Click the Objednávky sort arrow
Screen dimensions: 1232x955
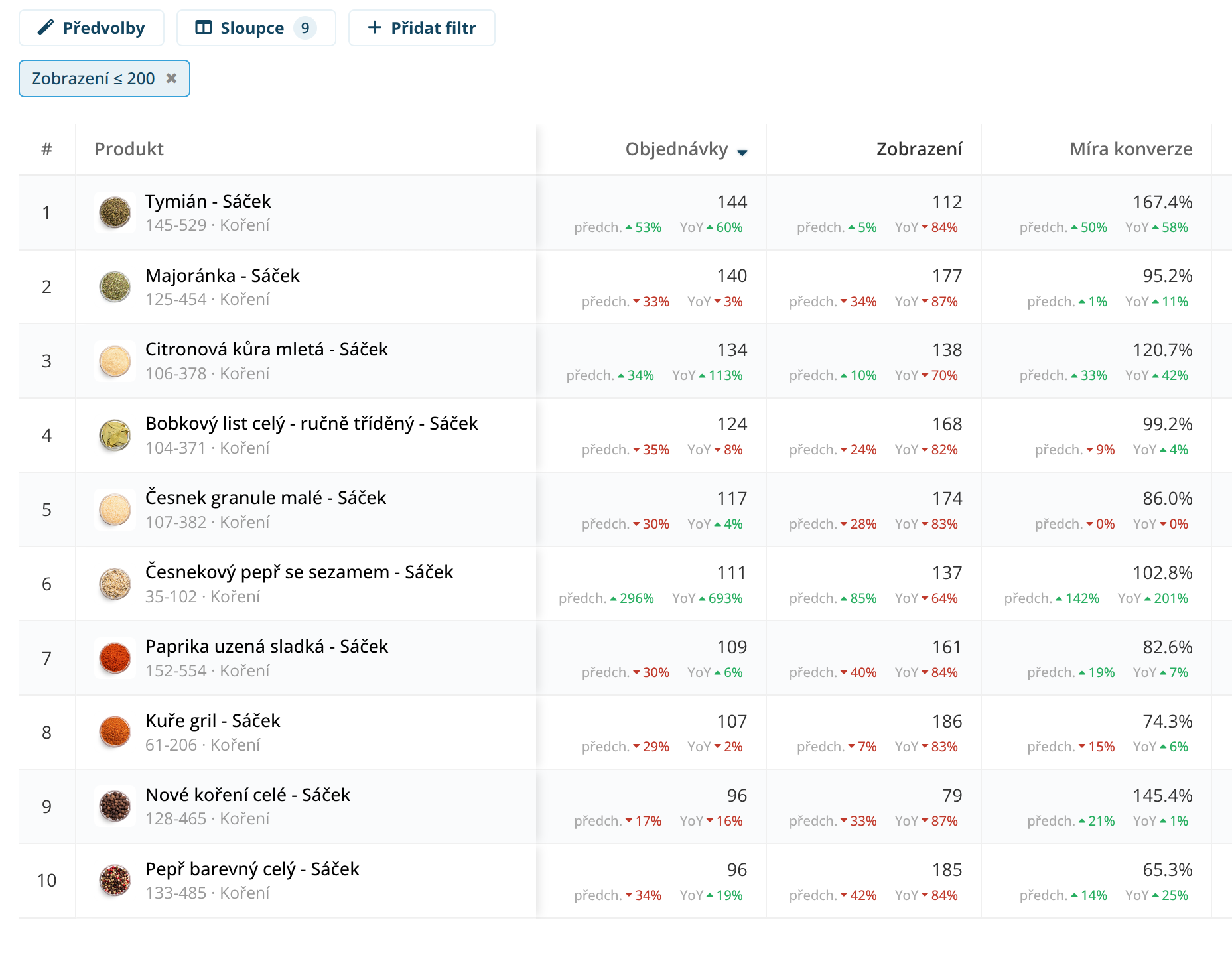click(742, 152)
